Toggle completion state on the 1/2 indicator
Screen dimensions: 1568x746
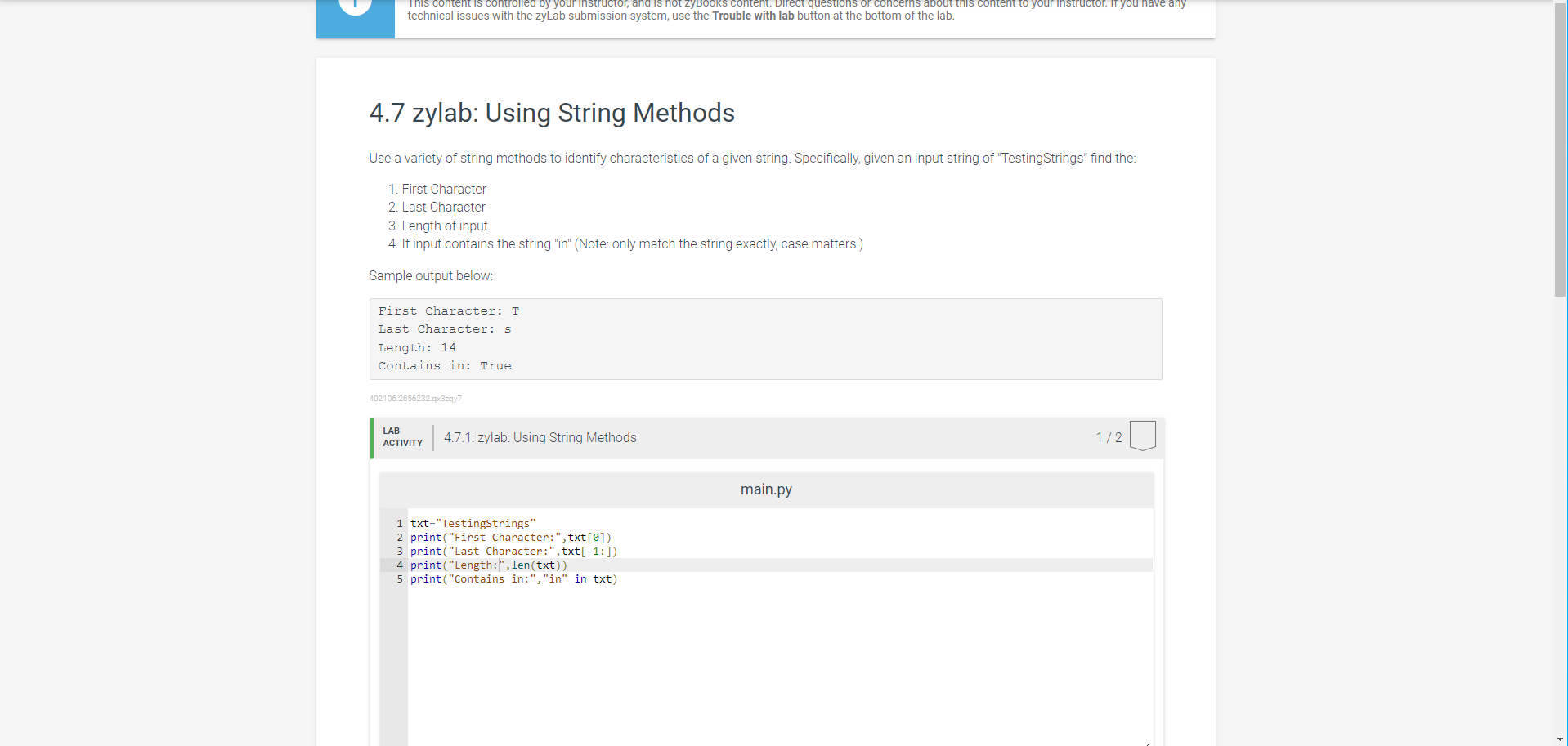[x=1108, y=437]
